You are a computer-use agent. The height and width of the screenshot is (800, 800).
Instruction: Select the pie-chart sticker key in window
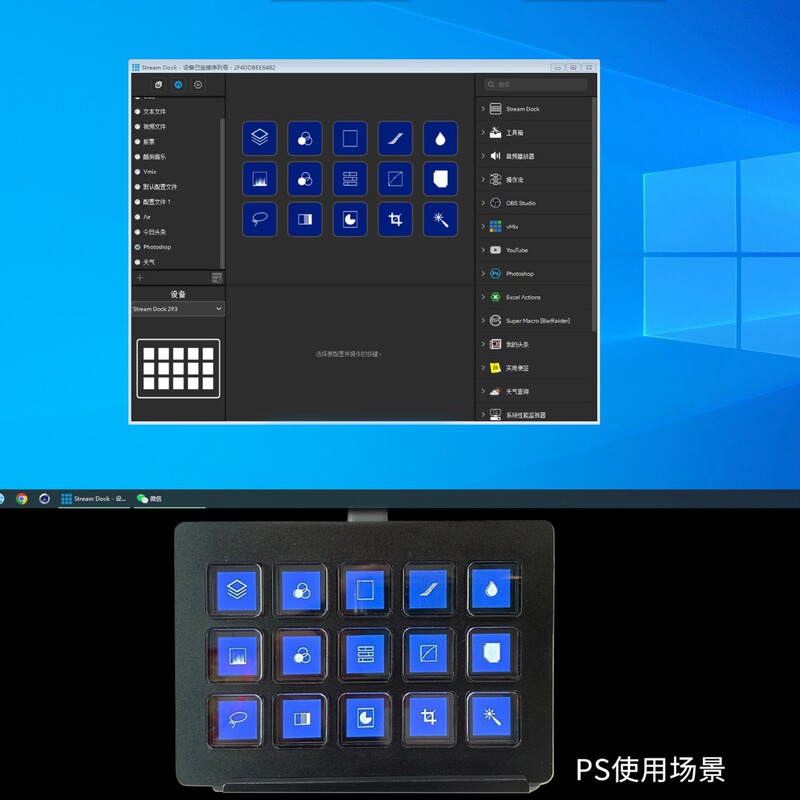click(x=350, y=219)
